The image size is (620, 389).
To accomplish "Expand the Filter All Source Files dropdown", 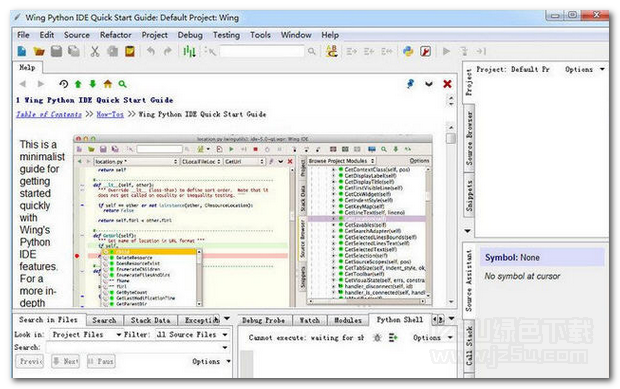I will 192,334.
